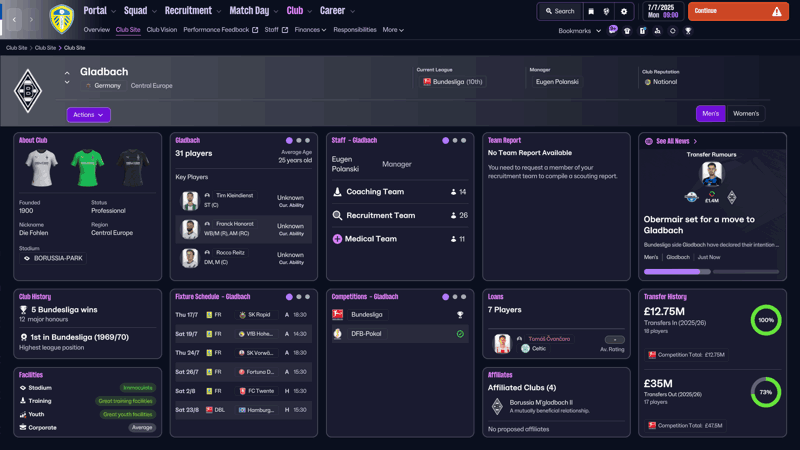Click Tim Kleindienst's player portrait

[x=190, y=201]
